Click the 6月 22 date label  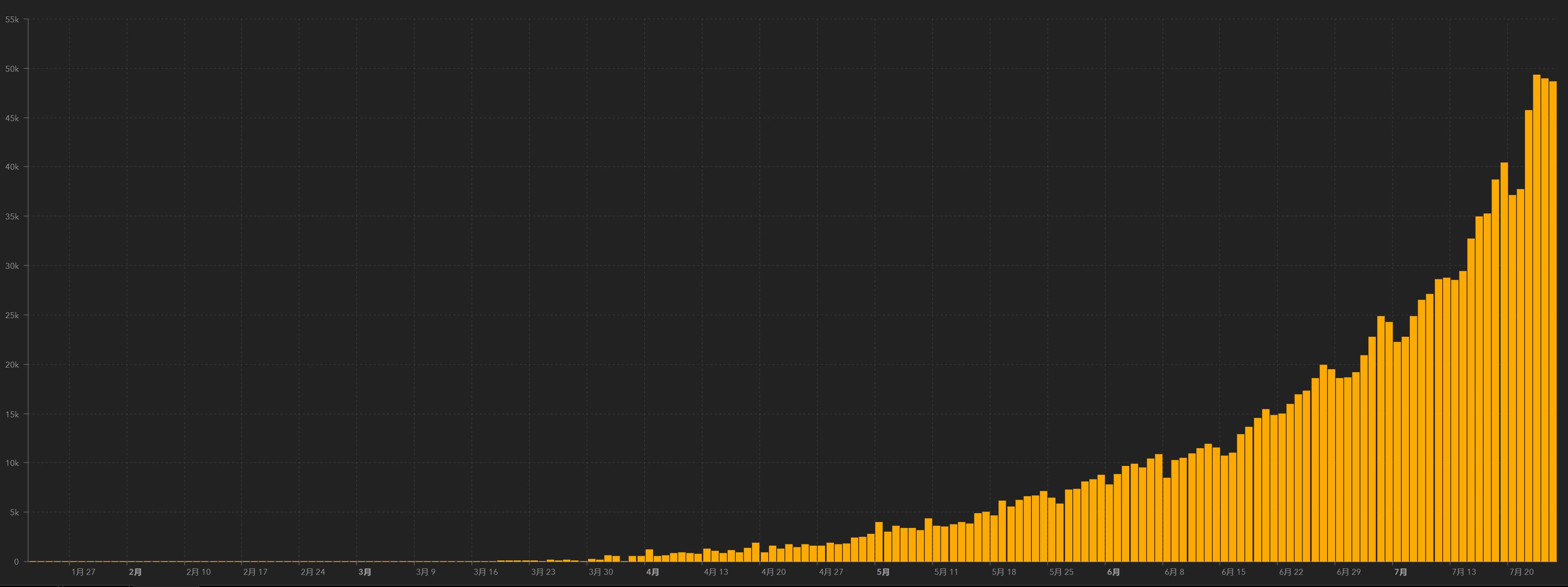[1291, 572]
